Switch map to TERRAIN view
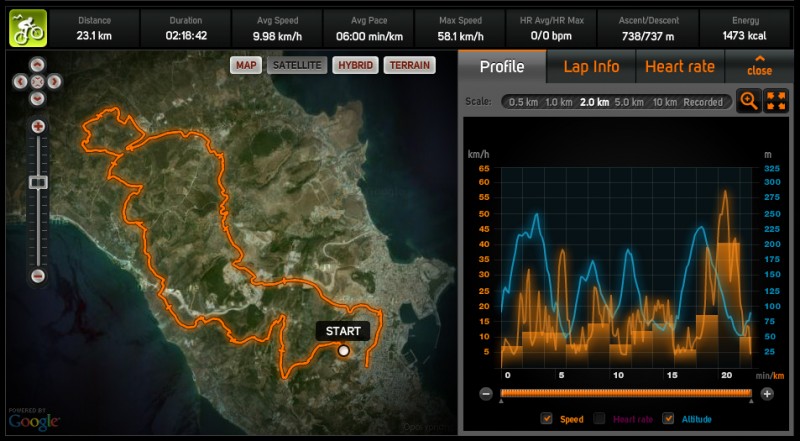The width and height of the screenshot is (800, 441). tap(410, 65)
